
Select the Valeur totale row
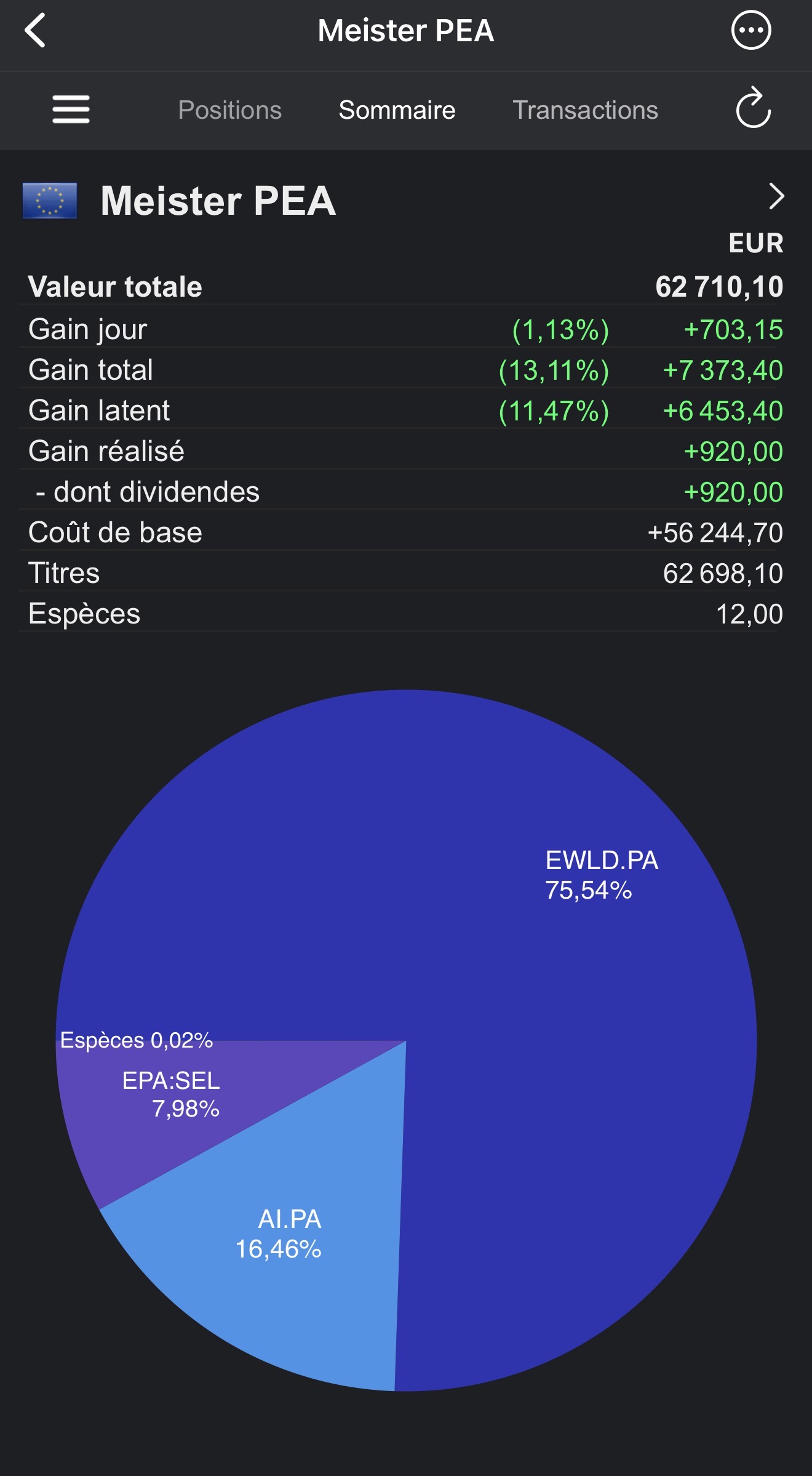405,286
